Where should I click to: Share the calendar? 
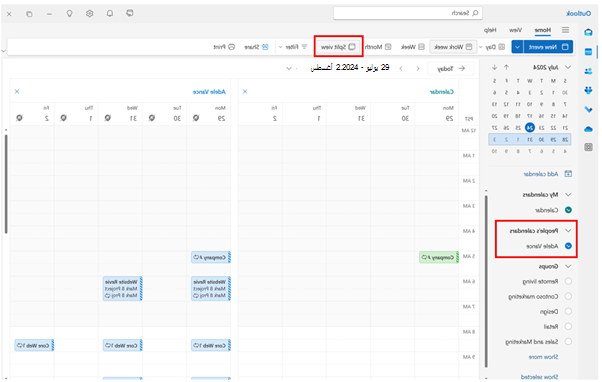click(256, 47)
